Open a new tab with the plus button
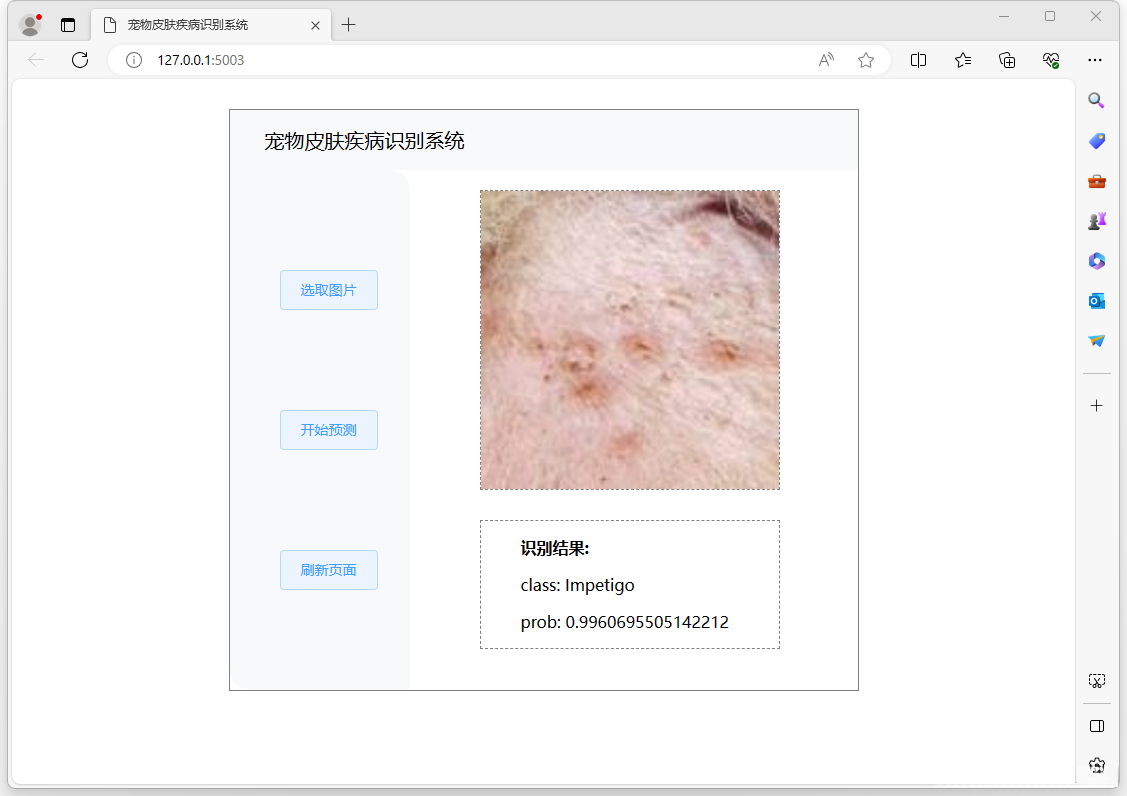Image resolution: width=1127 pixels, height=796 pixels. pyautogui.click(x=348, y=25)
